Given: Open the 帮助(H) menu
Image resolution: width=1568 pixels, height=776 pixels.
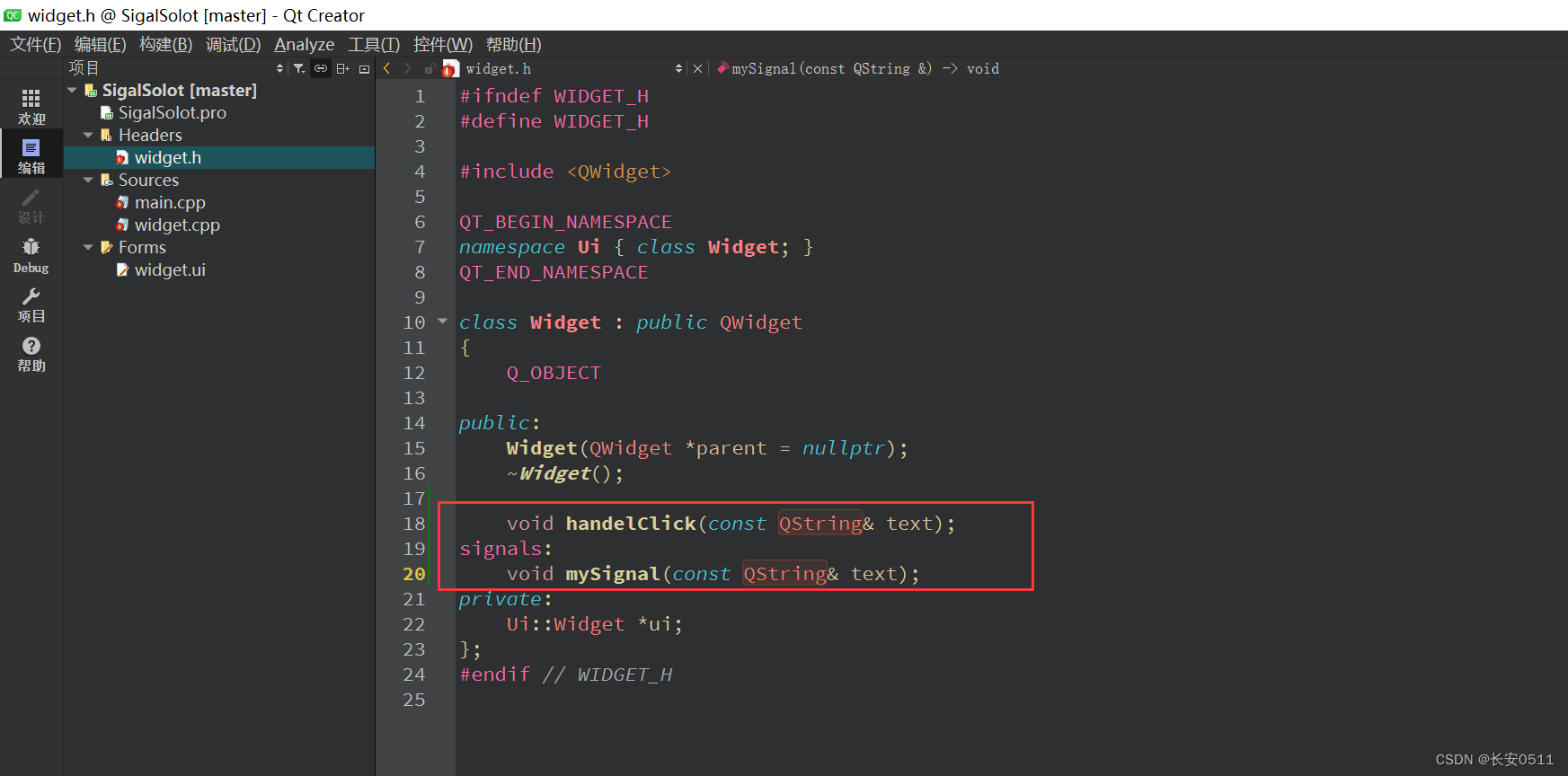Looking at the screenshot, I should 514,44.
